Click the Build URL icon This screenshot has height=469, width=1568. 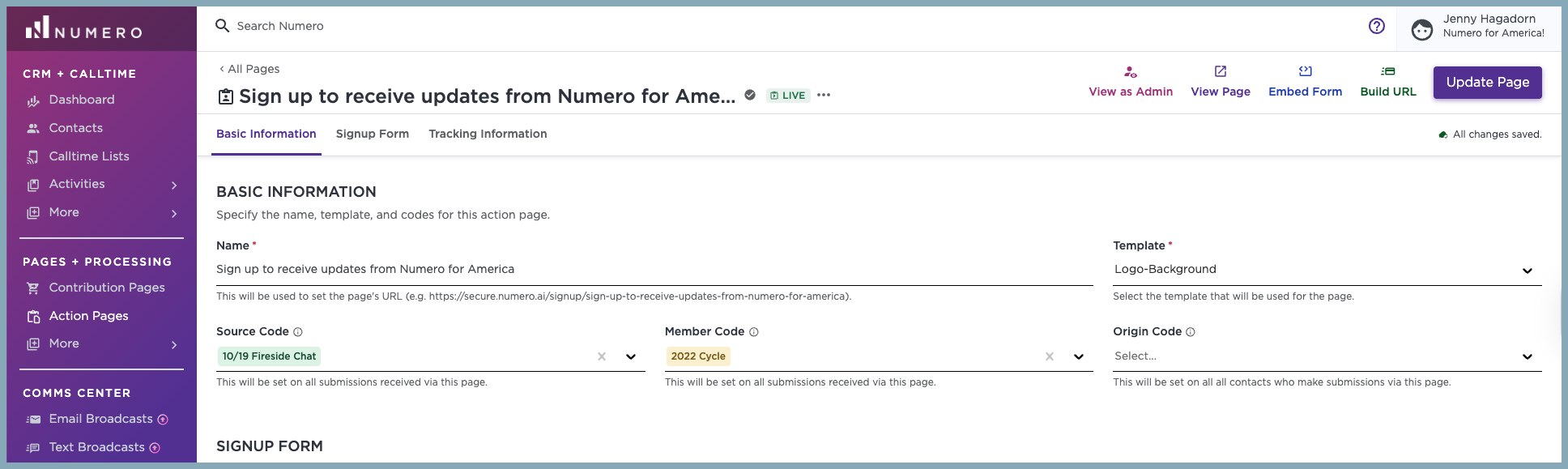coord(1388,71)
